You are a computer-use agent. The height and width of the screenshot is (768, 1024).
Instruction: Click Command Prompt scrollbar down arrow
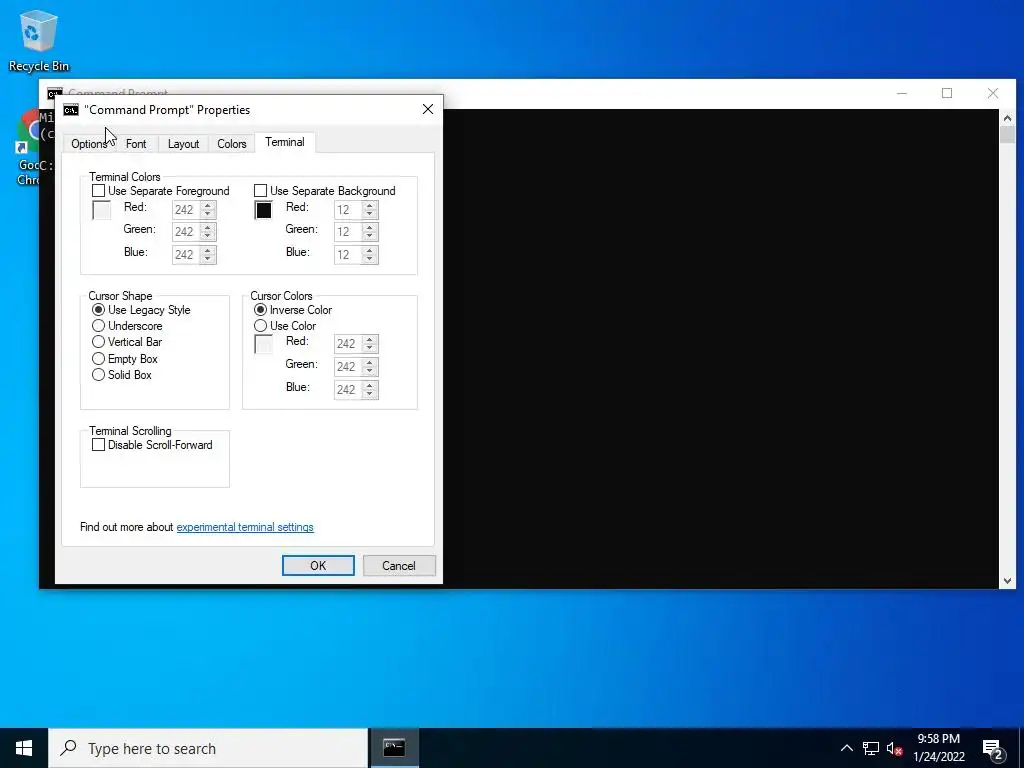pos(1007,581)
